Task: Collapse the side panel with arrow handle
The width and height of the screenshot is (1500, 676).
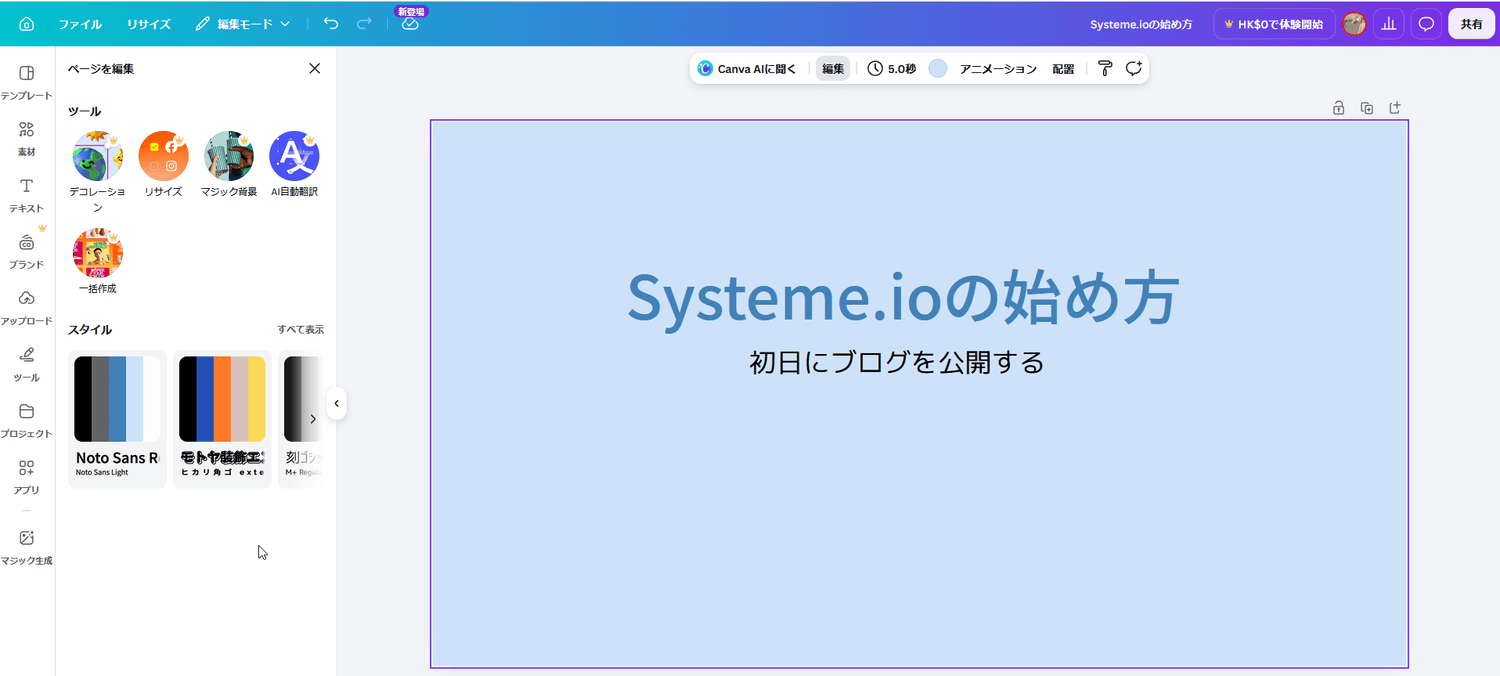Action: pyautogui.click(x=337, y=404)
